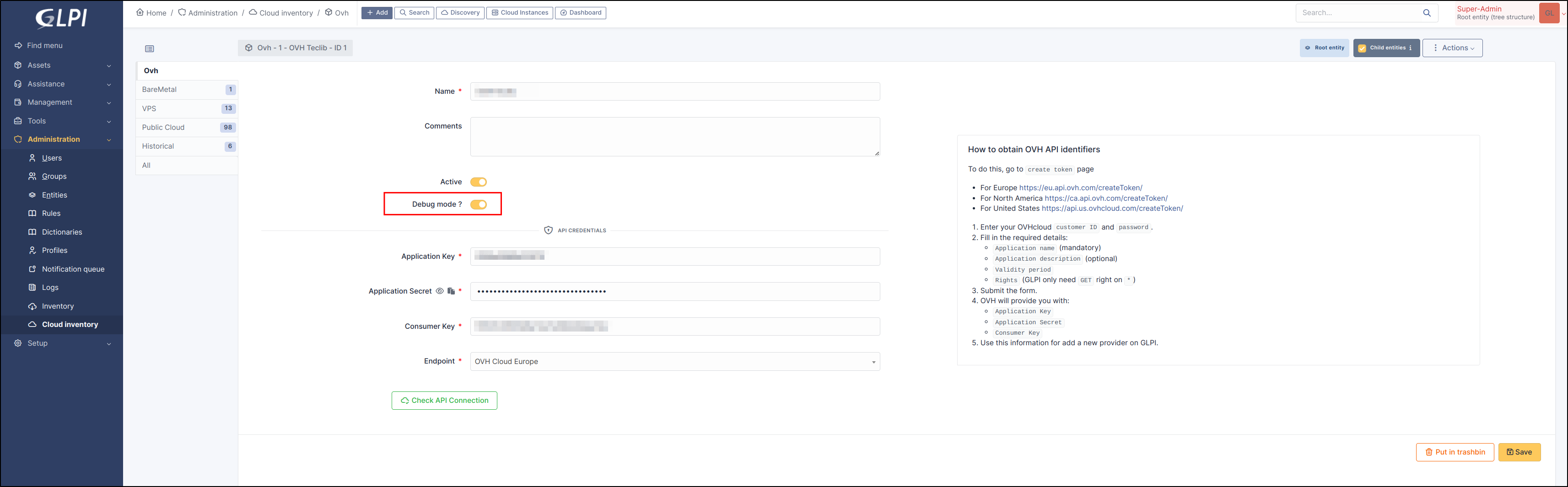Click into the Comments text area
Viewport: 1568px width, 487px height.
click(674, 137)
